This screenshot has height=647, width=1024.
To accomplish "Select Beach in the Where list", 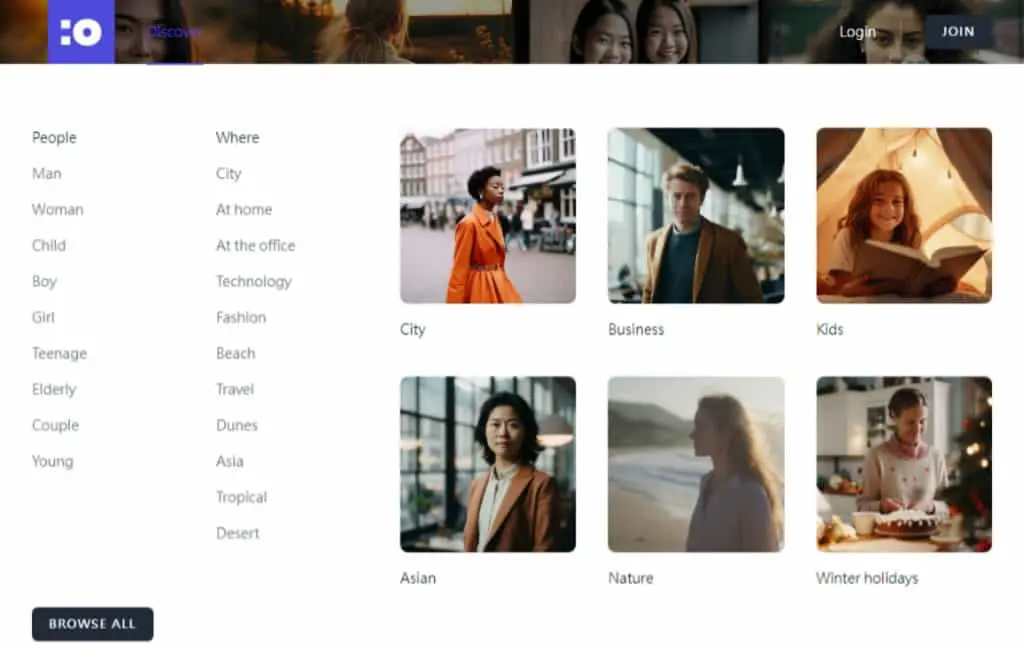I will pyautogui.click(x=235, y=353).
